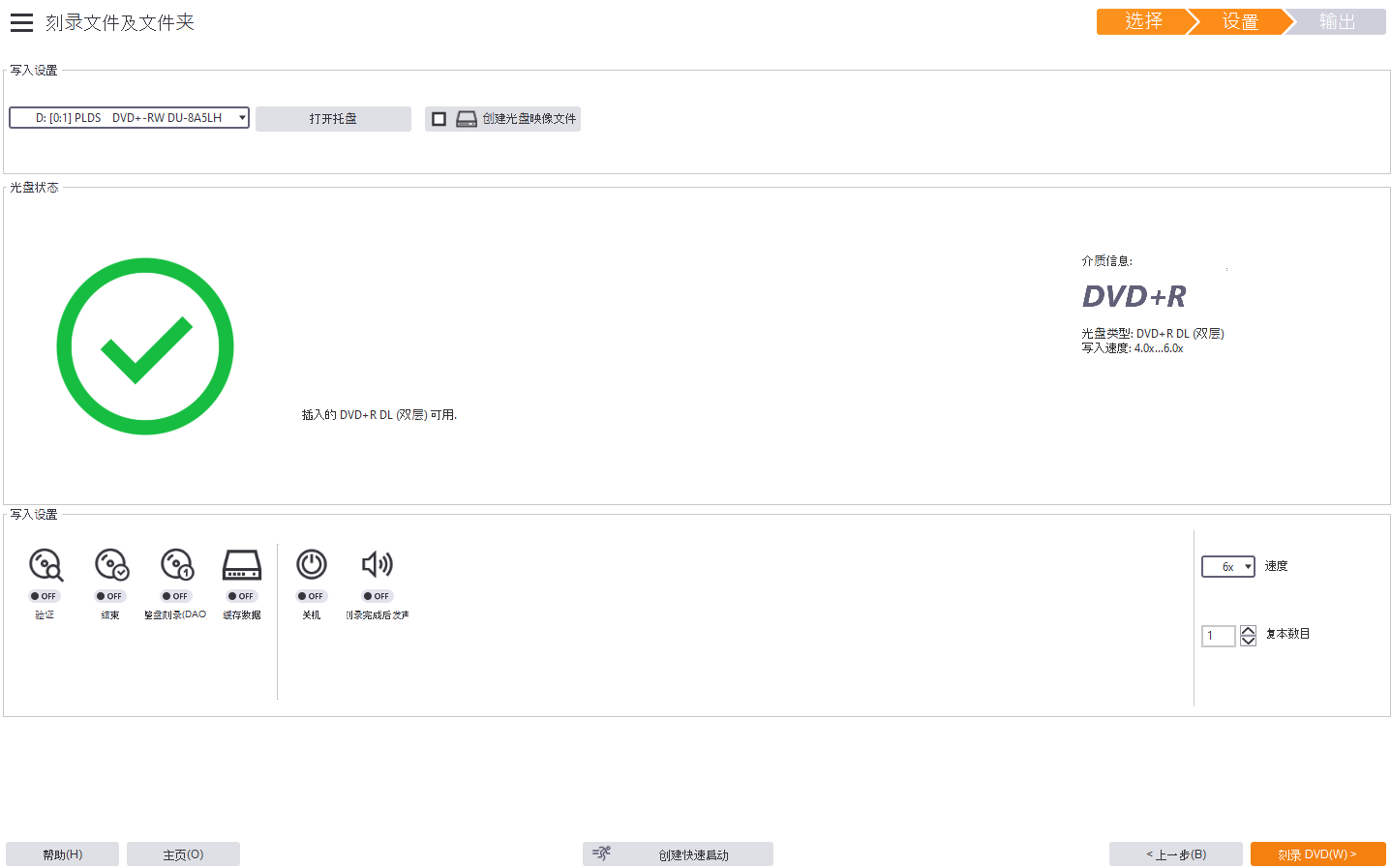Click the copy count (复本数目) input field
The image size is (1391, 868).
click(x=1218, y=636)
